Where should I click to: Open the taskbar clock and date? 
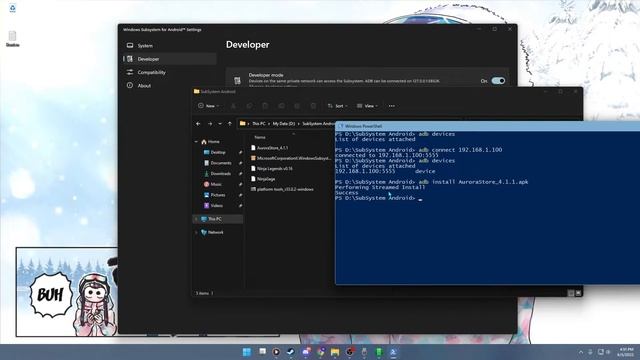click(x=626, y=352)
